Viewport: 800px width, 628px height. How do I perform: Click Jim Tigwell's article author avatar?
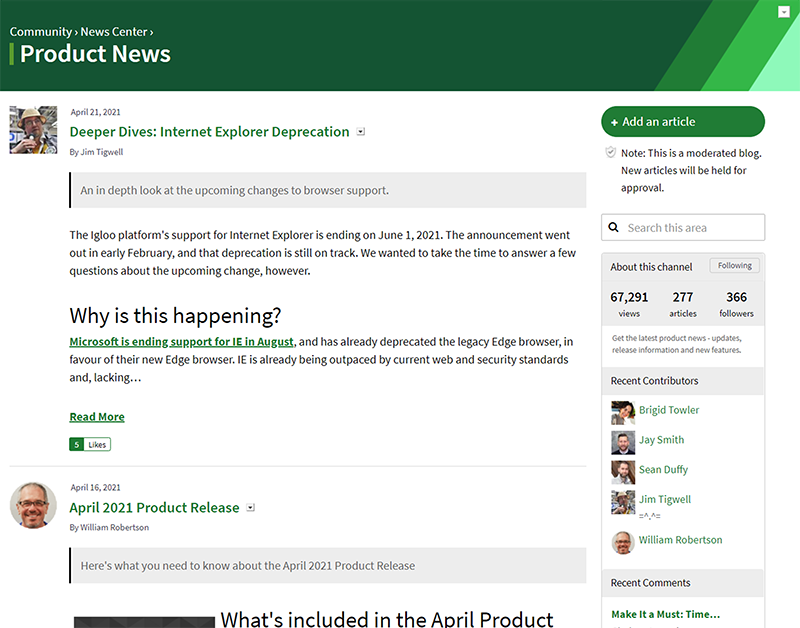(33, 130)
